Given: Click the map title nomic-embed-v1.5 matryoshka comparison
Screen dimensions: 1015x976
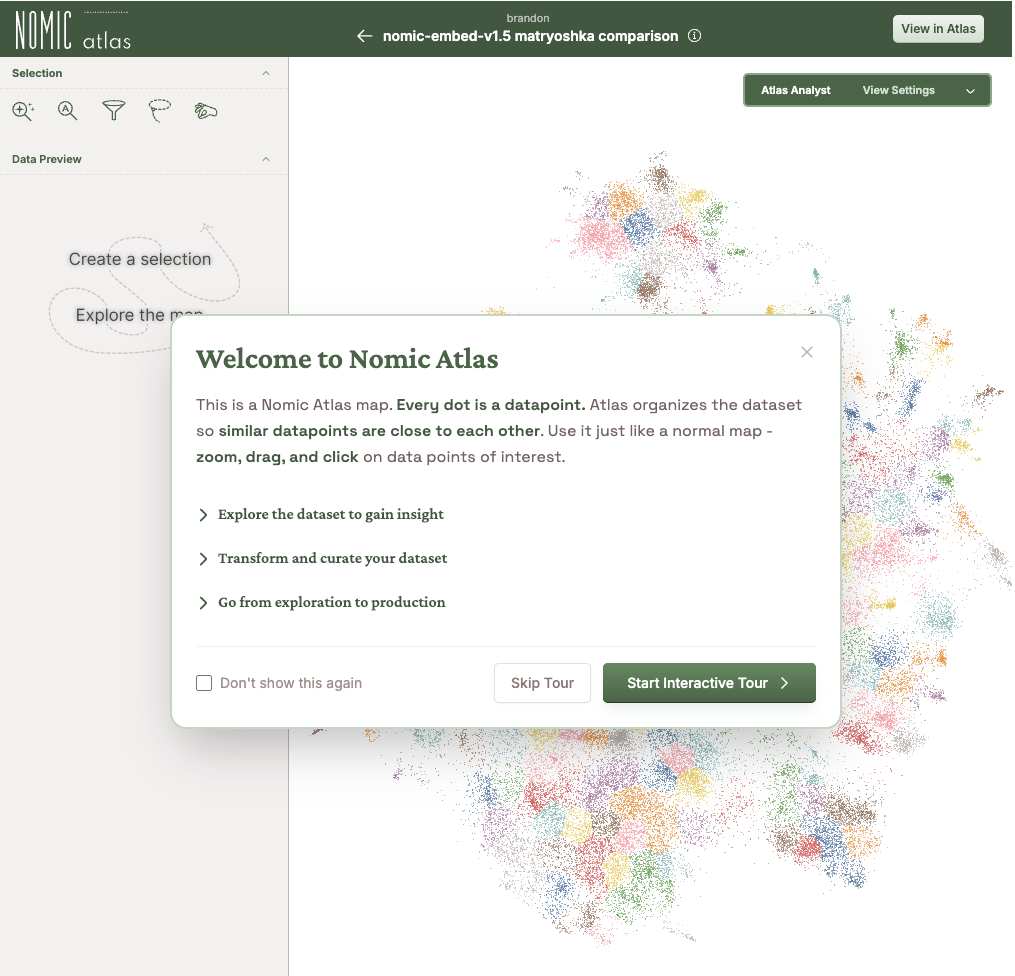Looking at the screenshot, I should coord(530,36).
